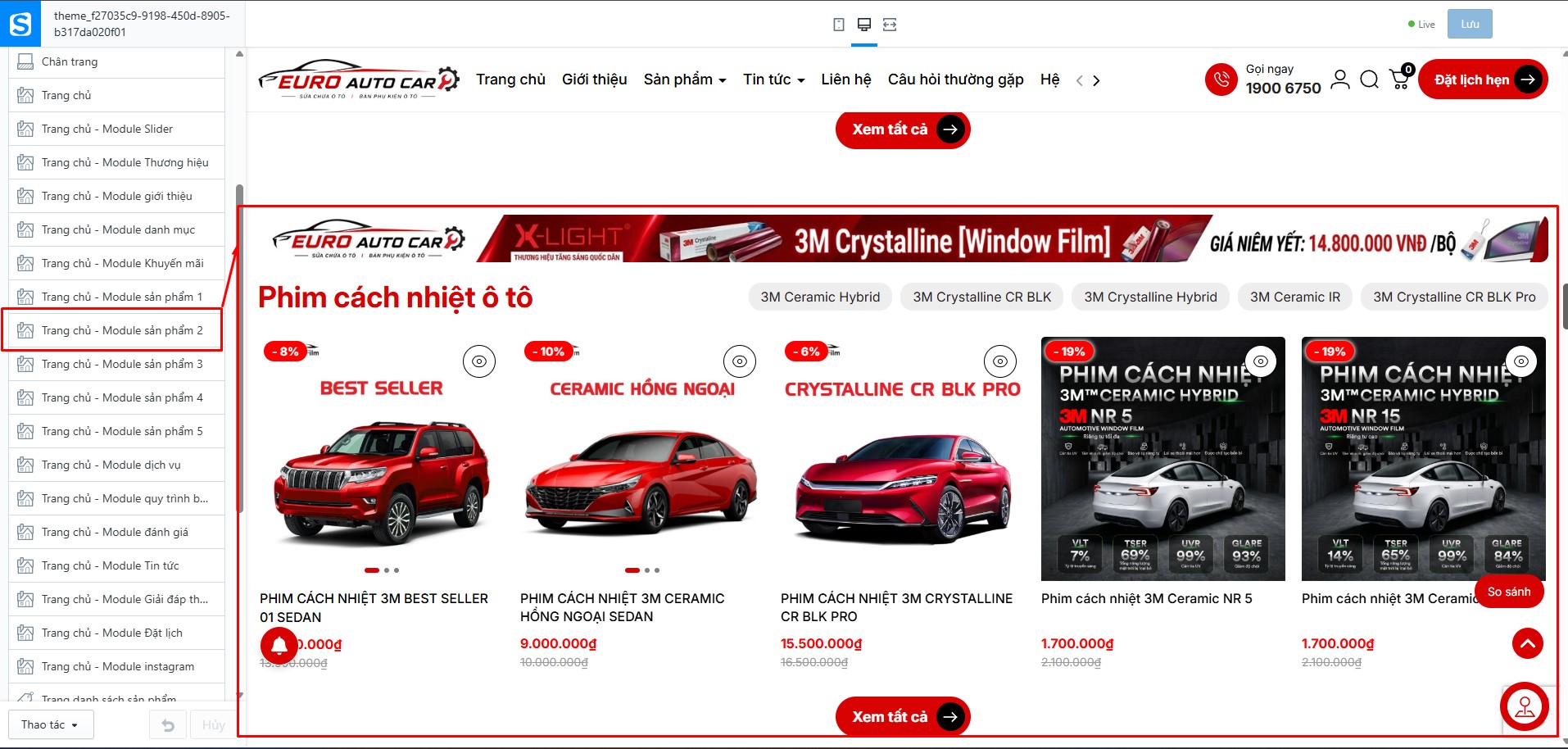Select Trang chủ - Module giới thiệu
The height and width of the screenshot is (749, 1568).
pyautogui.click(x=117, y=197)
